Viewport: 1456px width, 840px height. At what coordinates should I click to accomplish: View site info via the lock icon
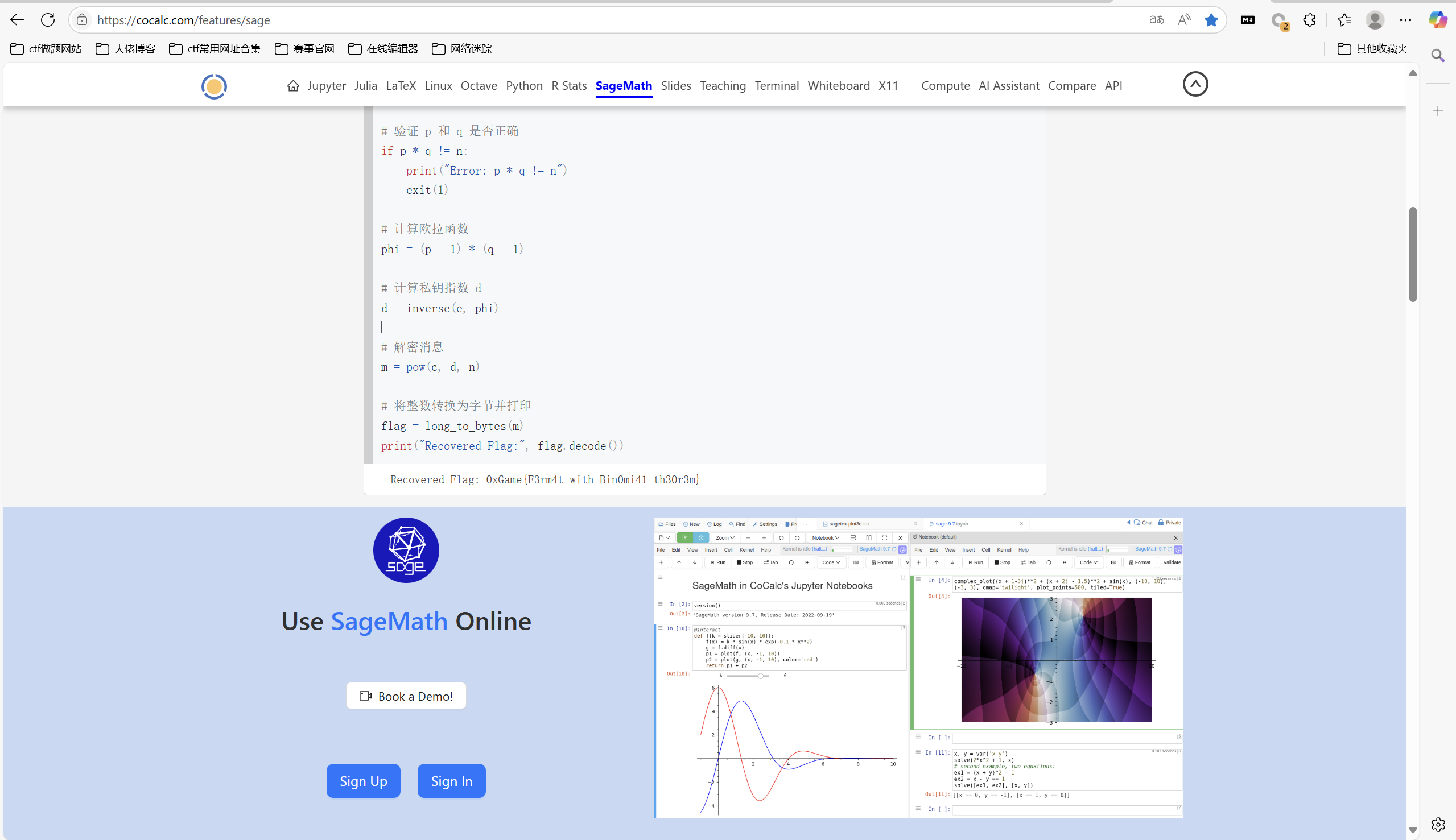coord(82,19)
